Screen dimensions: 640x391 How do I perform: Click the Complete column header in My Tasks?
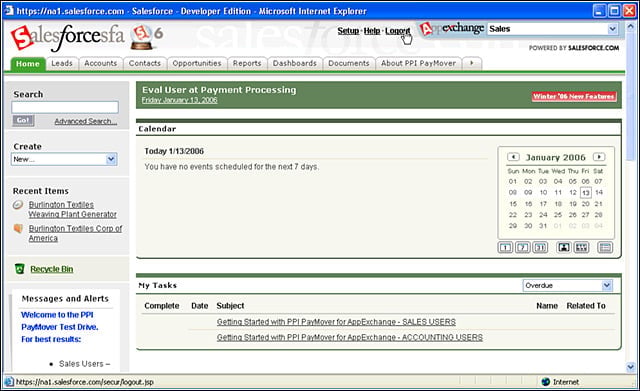click(162, 306)
